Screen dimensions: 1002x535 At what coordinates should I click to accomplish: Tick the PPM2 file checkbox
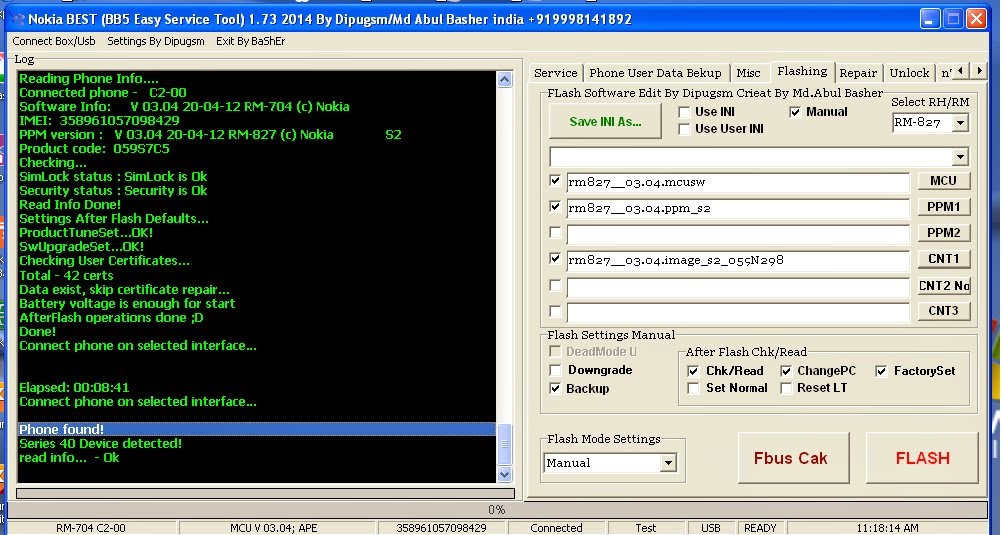(x=555, y=233)
